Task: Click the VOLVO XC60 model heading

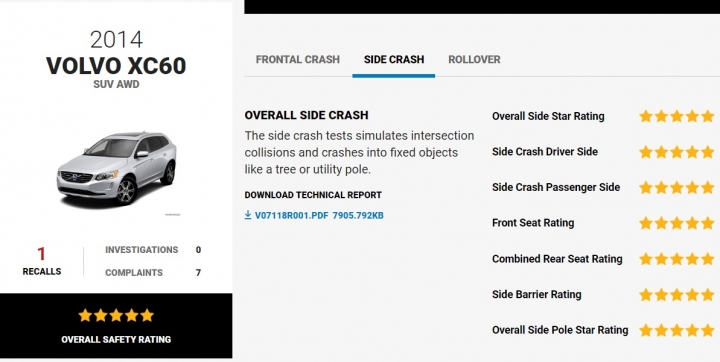Action: coord(116,66)
